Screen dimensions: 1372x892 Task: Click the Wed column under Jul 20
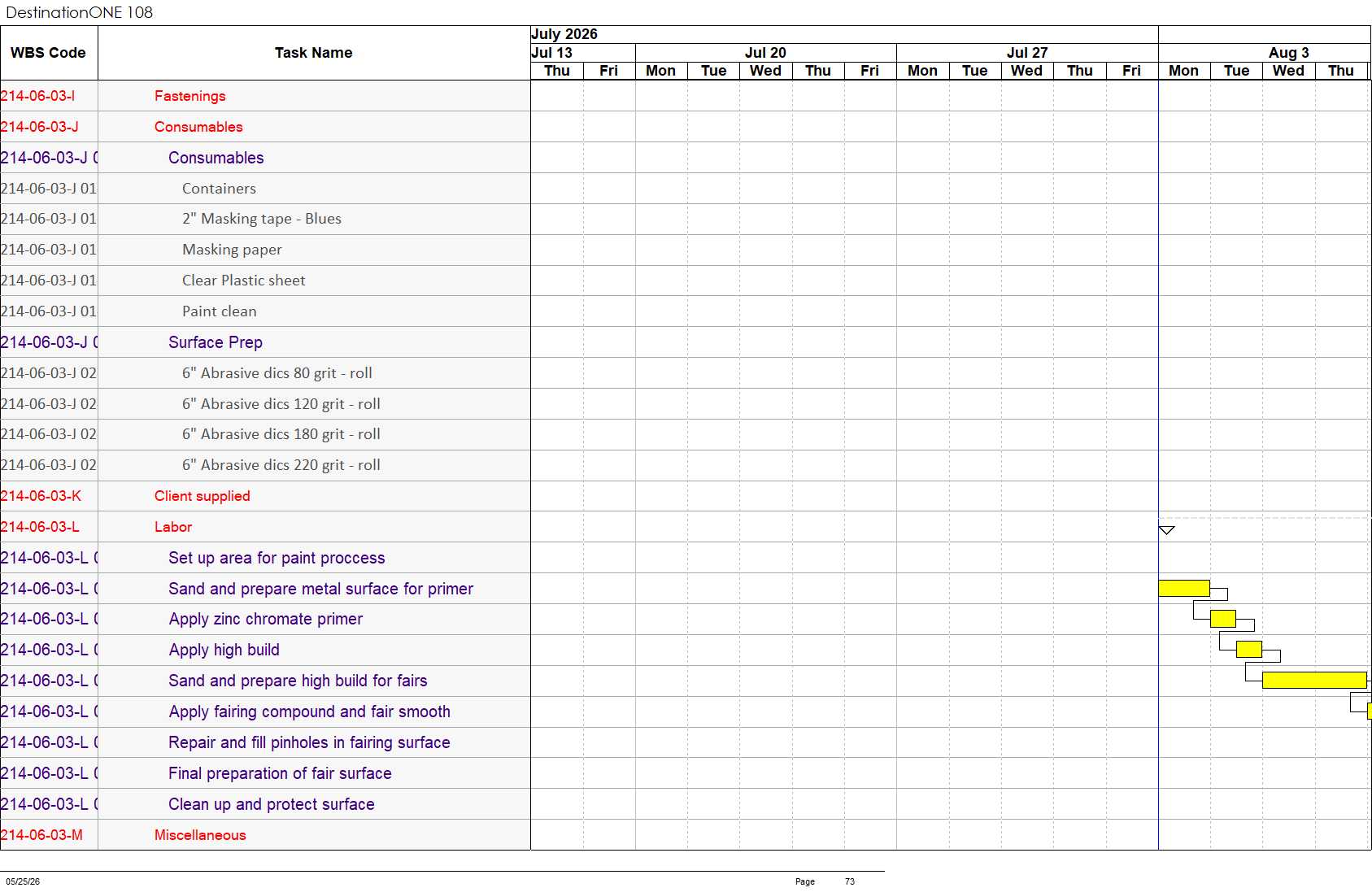765,71
